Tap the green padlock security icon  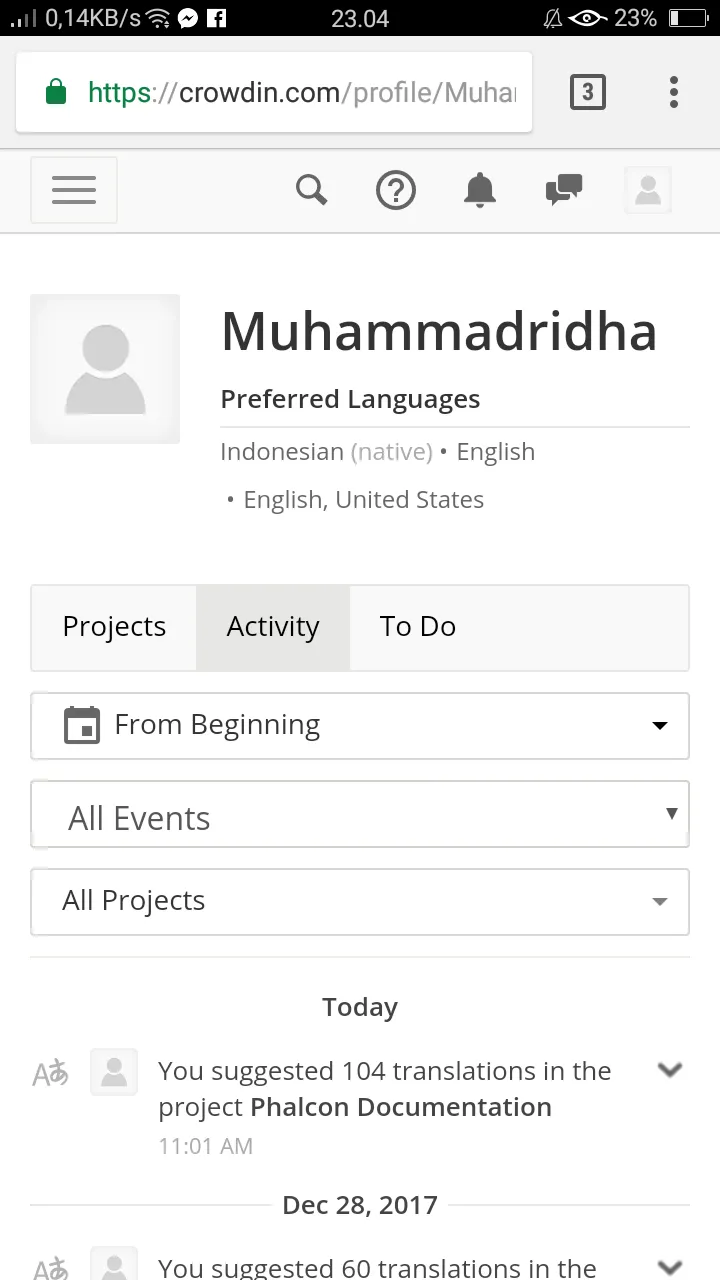pyautogui.click(x=56, y=93)
